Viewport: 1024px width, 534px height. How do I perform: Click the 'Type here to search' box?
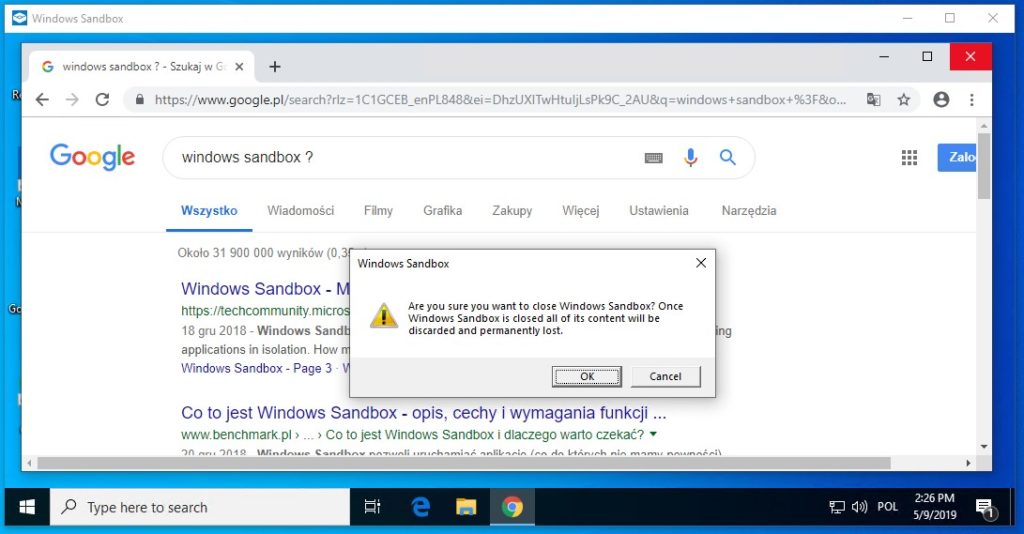(x=200, y=507)
